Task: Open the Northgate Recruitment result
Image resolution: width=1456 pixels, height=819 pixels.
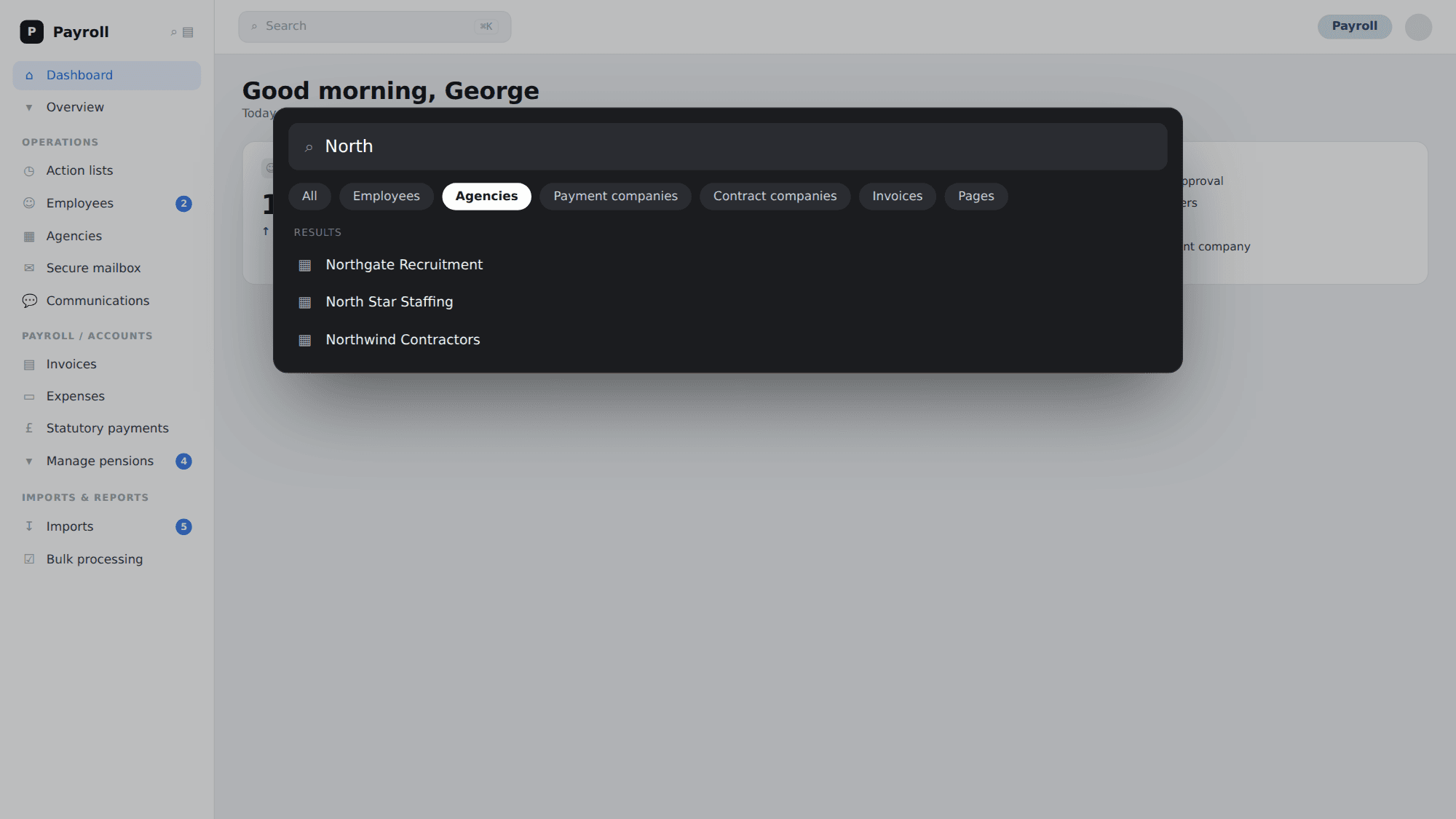Action: (x=727, y=265)
